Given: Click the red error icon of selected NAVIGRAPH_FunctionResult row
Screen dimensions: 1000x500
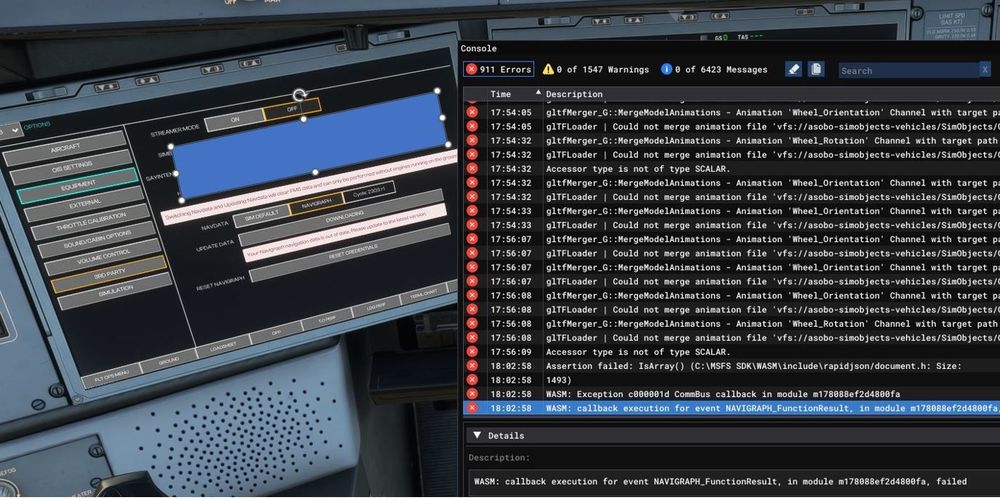Looking at the screenshot, I should point(472,408).
